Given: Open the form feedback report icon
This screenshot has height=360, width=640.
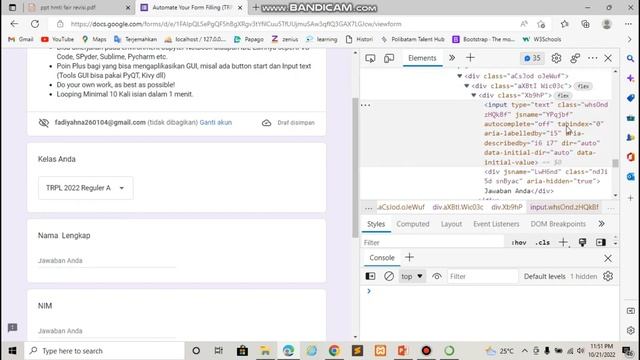Looking at the screenshot, I should [13, 328].
